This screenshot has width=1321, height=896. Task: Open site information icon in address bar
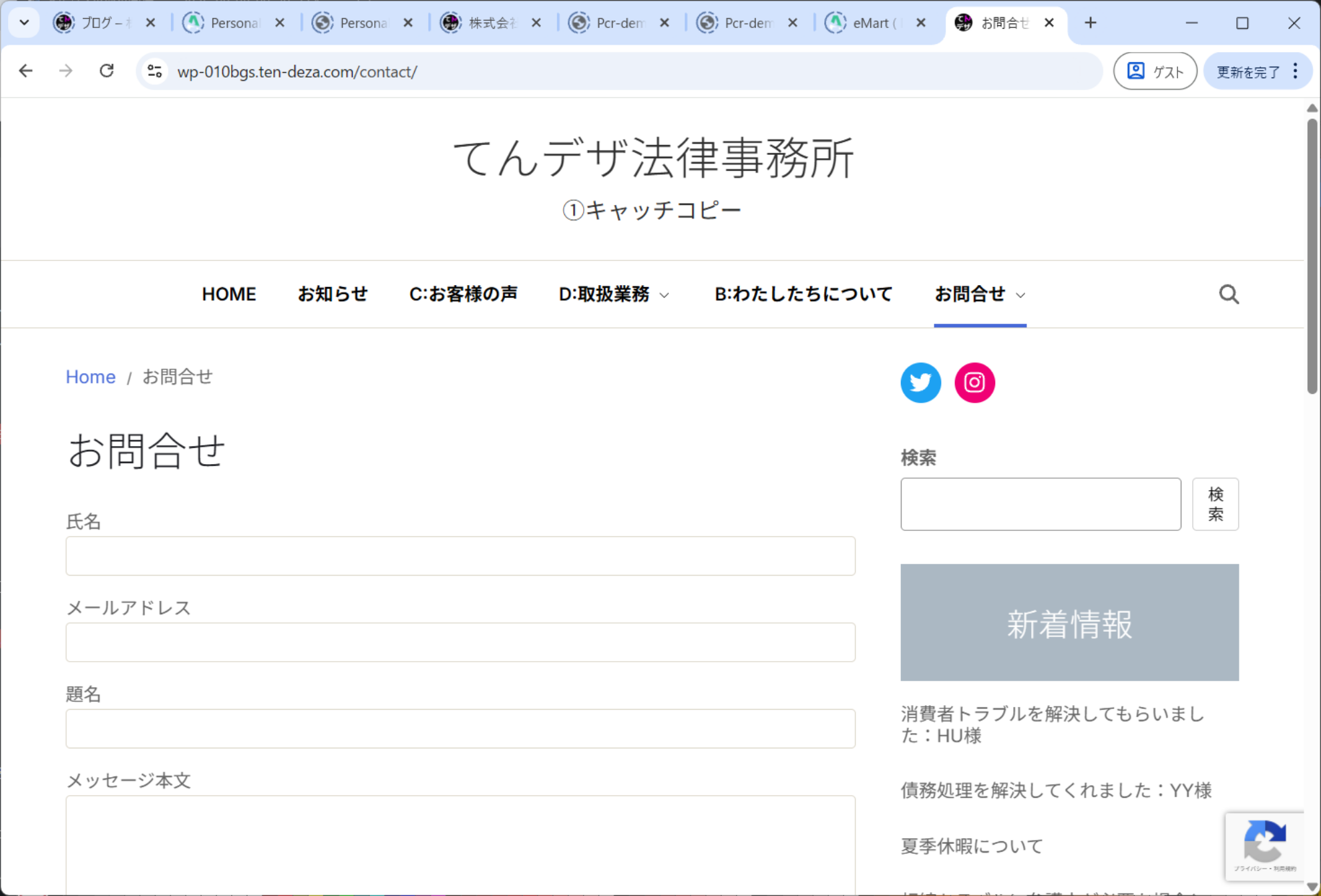pos(155,71)
